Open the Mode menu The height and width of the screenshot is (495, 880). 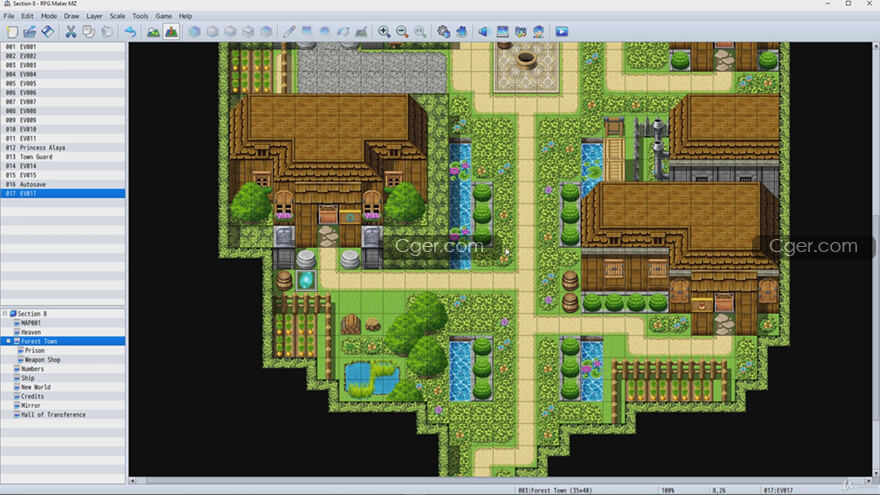(x=49, y=16)
